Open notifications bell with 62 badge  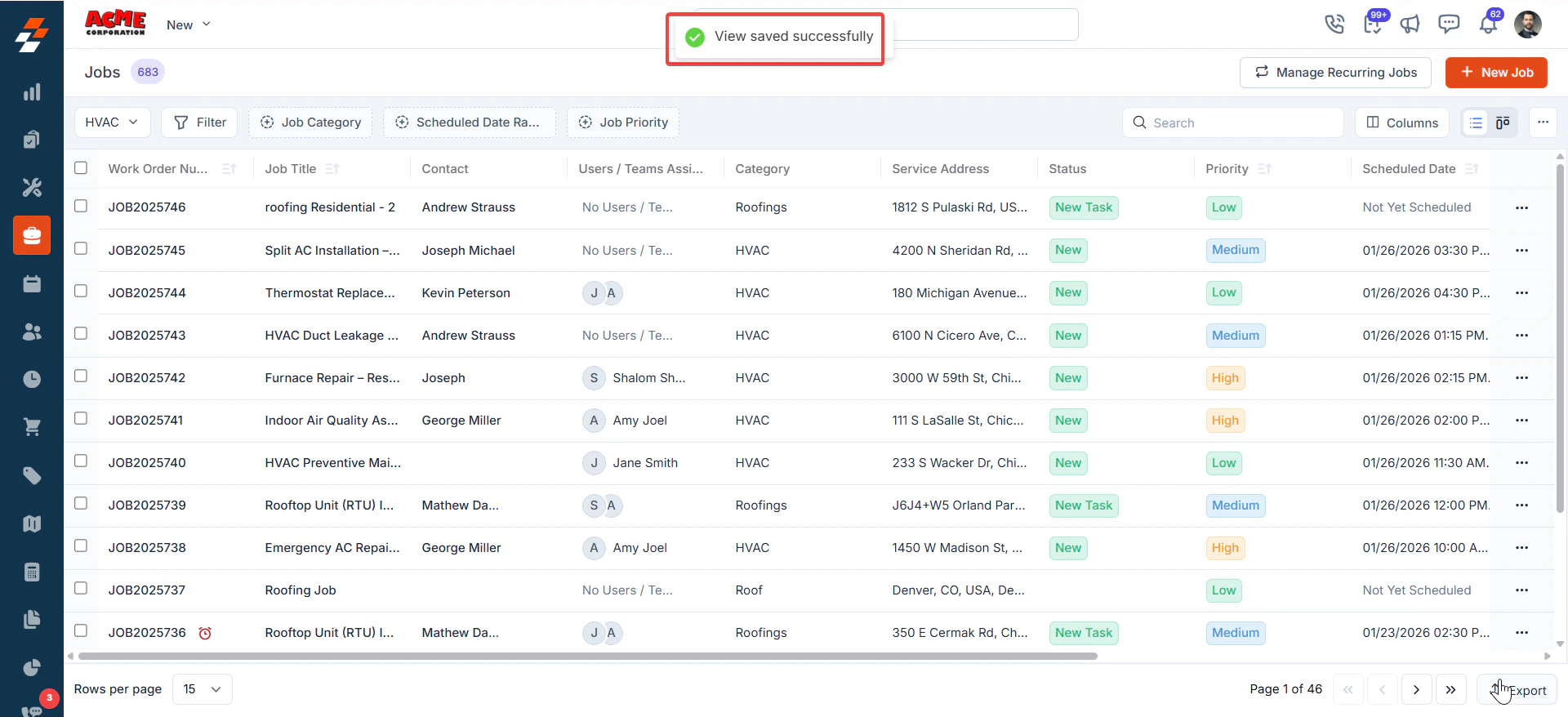1488,24
